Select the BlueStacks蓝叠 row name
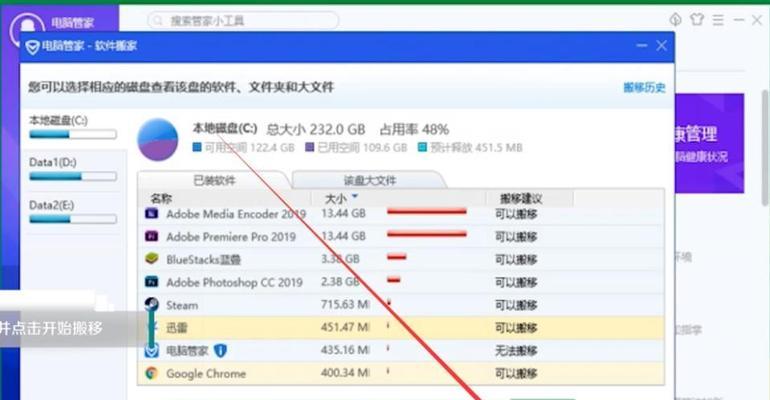Viewport: 770px width, 400px height. [203, 259]
